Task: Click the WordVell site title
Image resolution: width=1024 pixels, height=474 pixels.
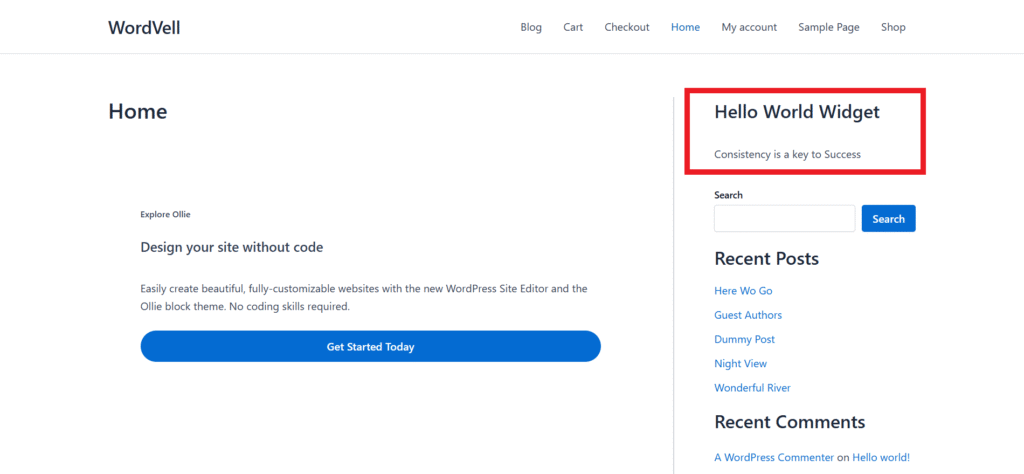Action: (x=144, y=27)
